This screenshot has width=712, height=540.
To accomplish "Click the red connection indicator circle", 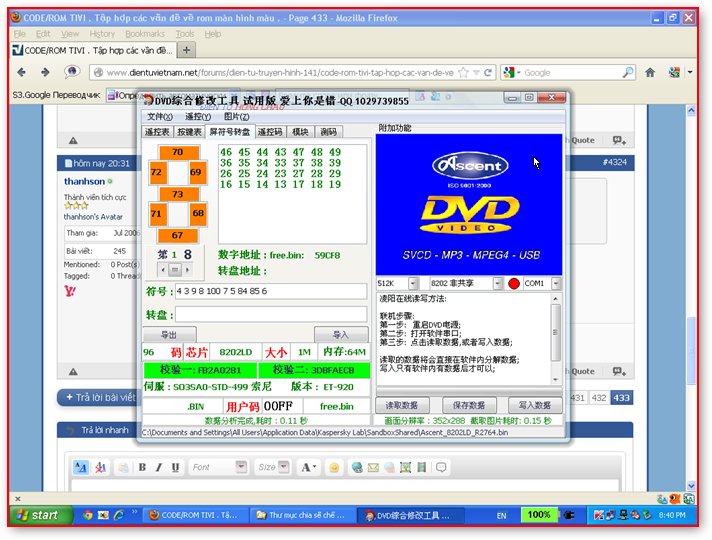I will [514, 283].
